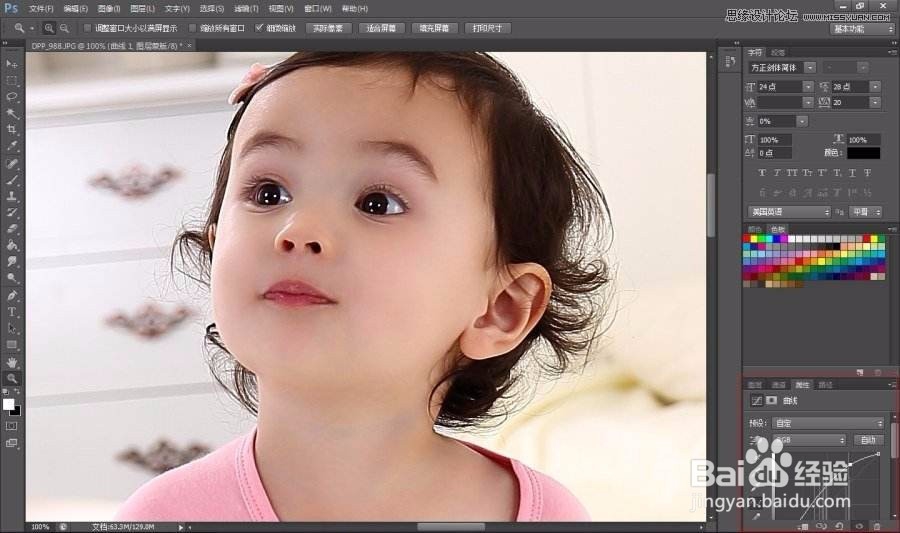Click the 适合屏幕 button

click(381, 28)
